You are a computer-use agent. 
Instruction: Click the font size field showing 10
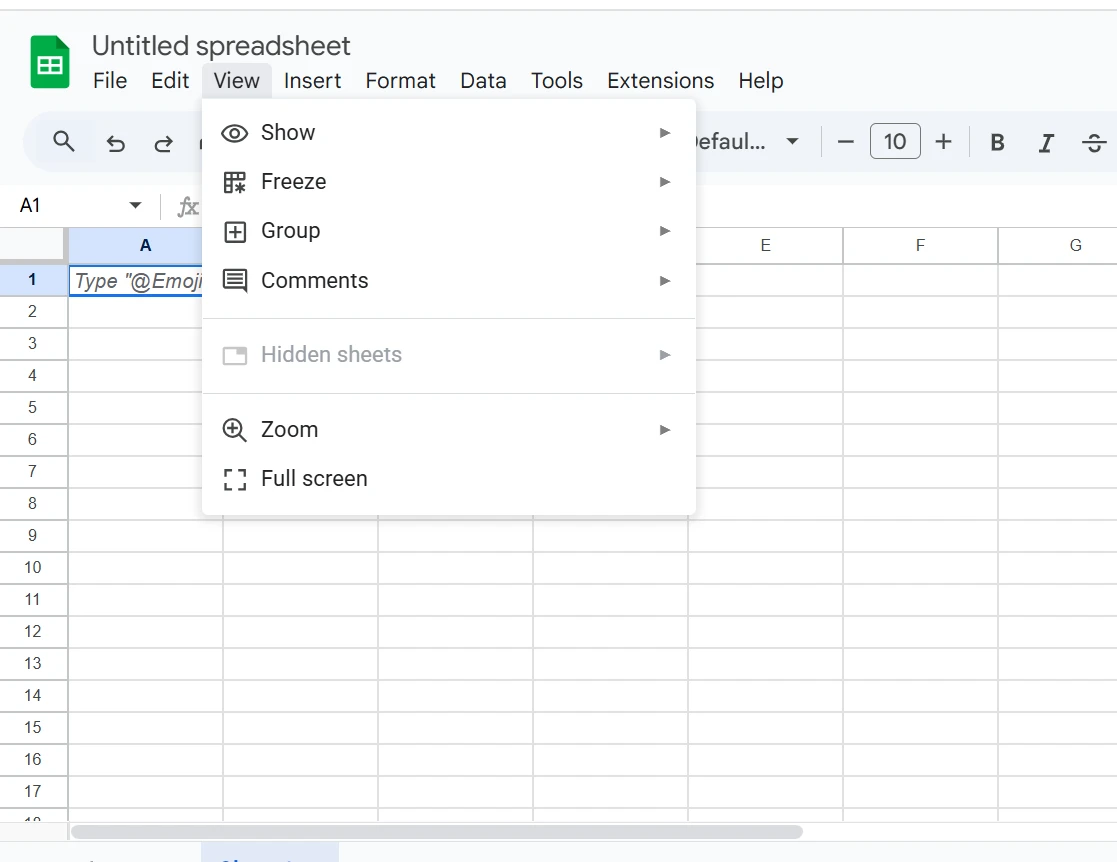pos(894,142)
